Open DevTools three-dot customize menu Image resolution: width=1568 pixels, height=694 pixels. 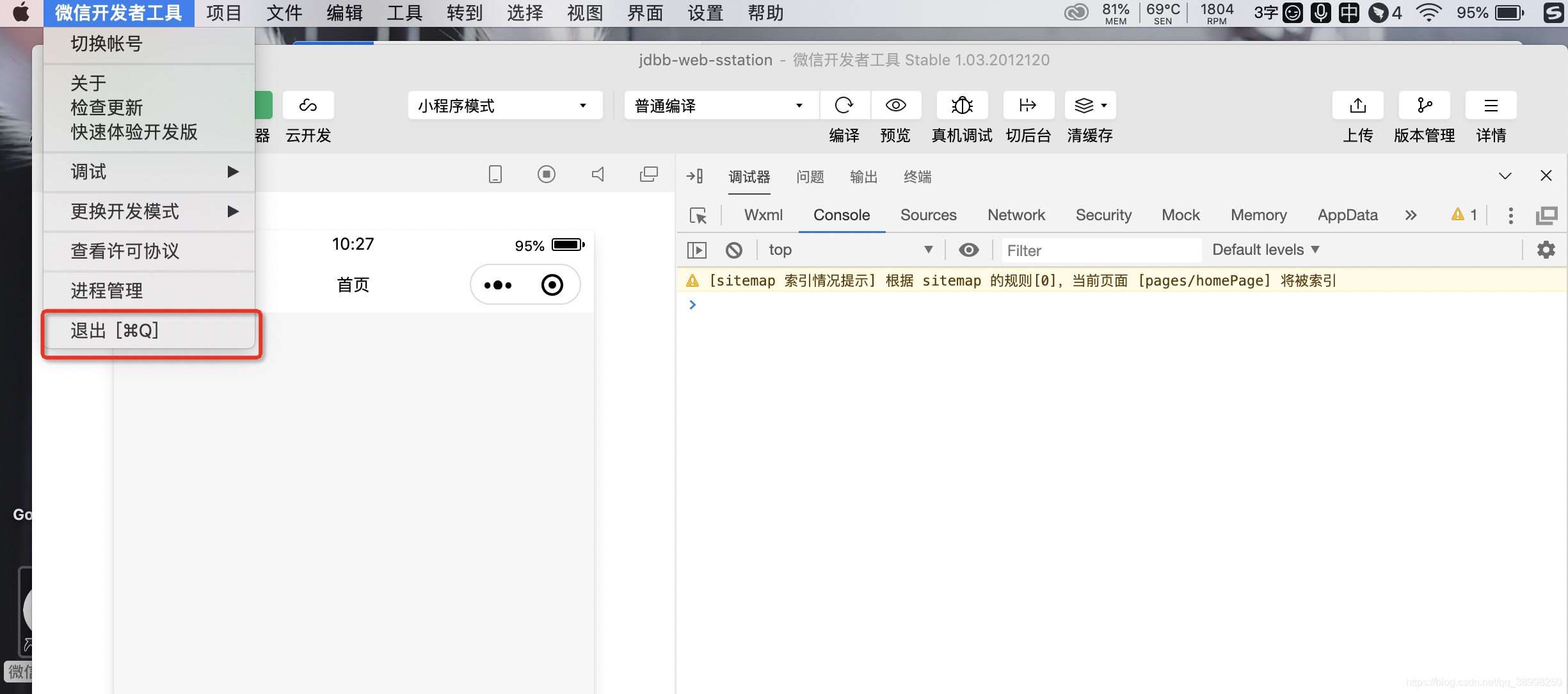click(1510, 216)
